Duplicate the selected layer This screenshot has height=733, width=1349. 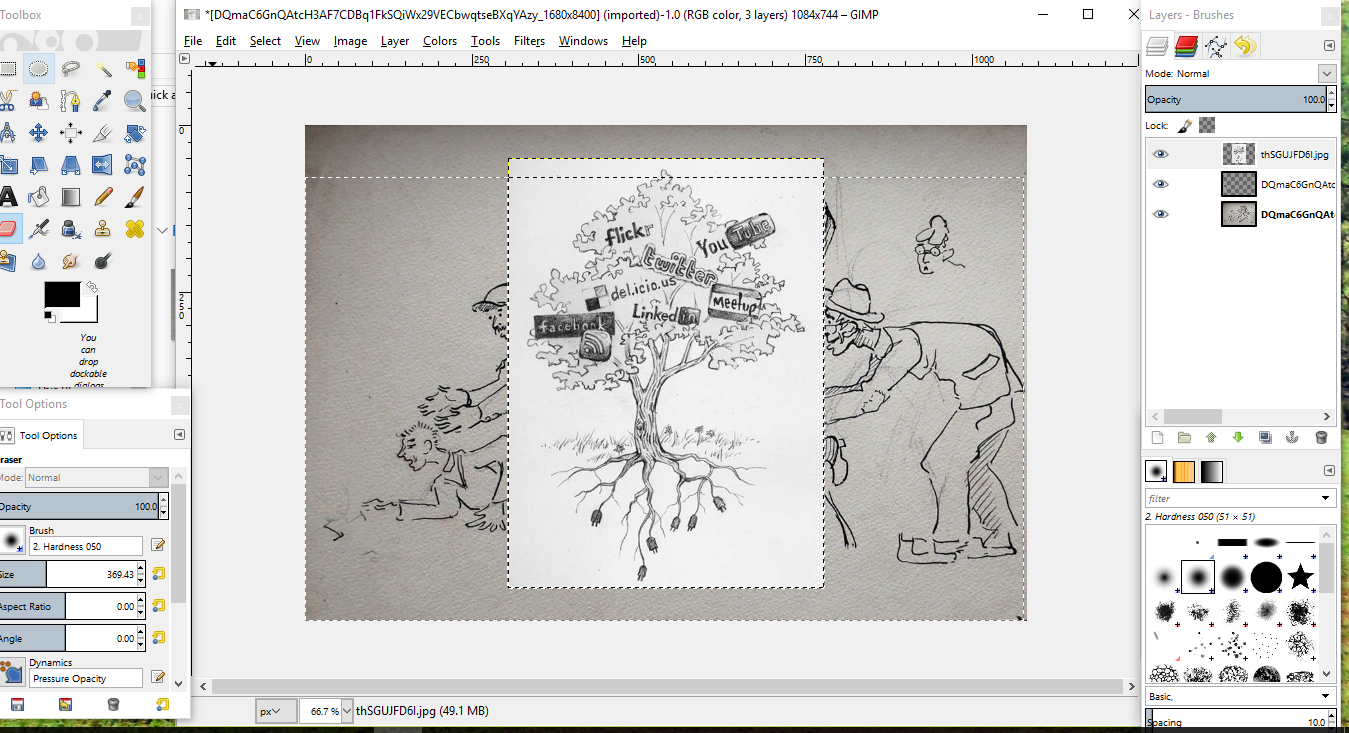coord(1265,437)
